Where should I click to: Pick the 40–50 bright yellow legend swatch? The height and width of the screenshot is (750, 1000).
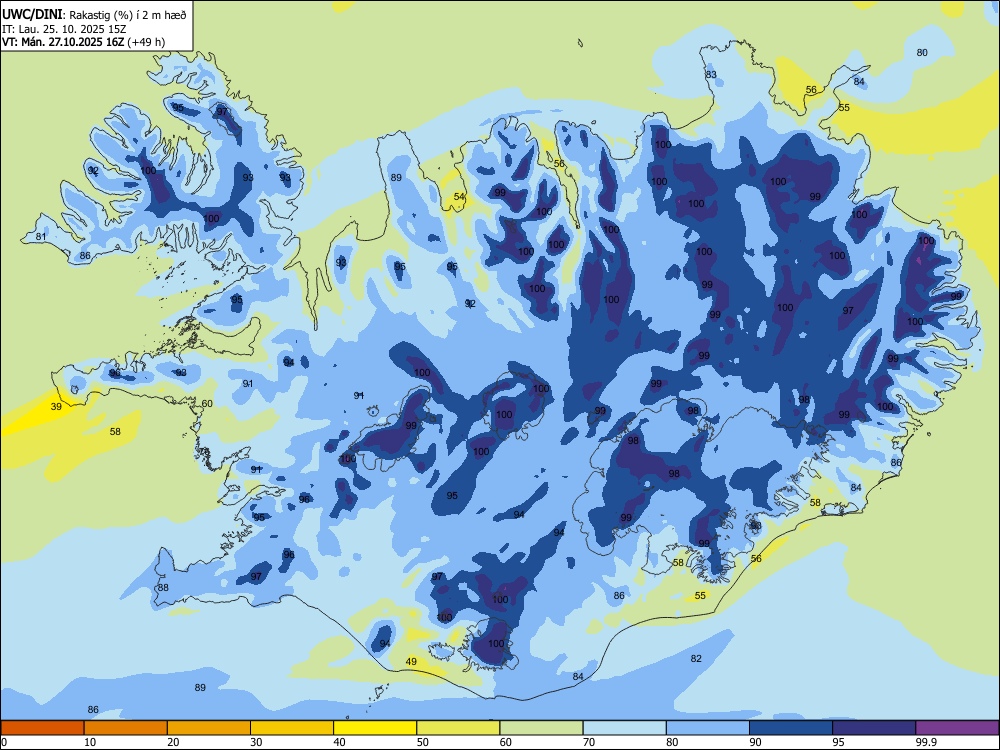(x=375, y=728)
